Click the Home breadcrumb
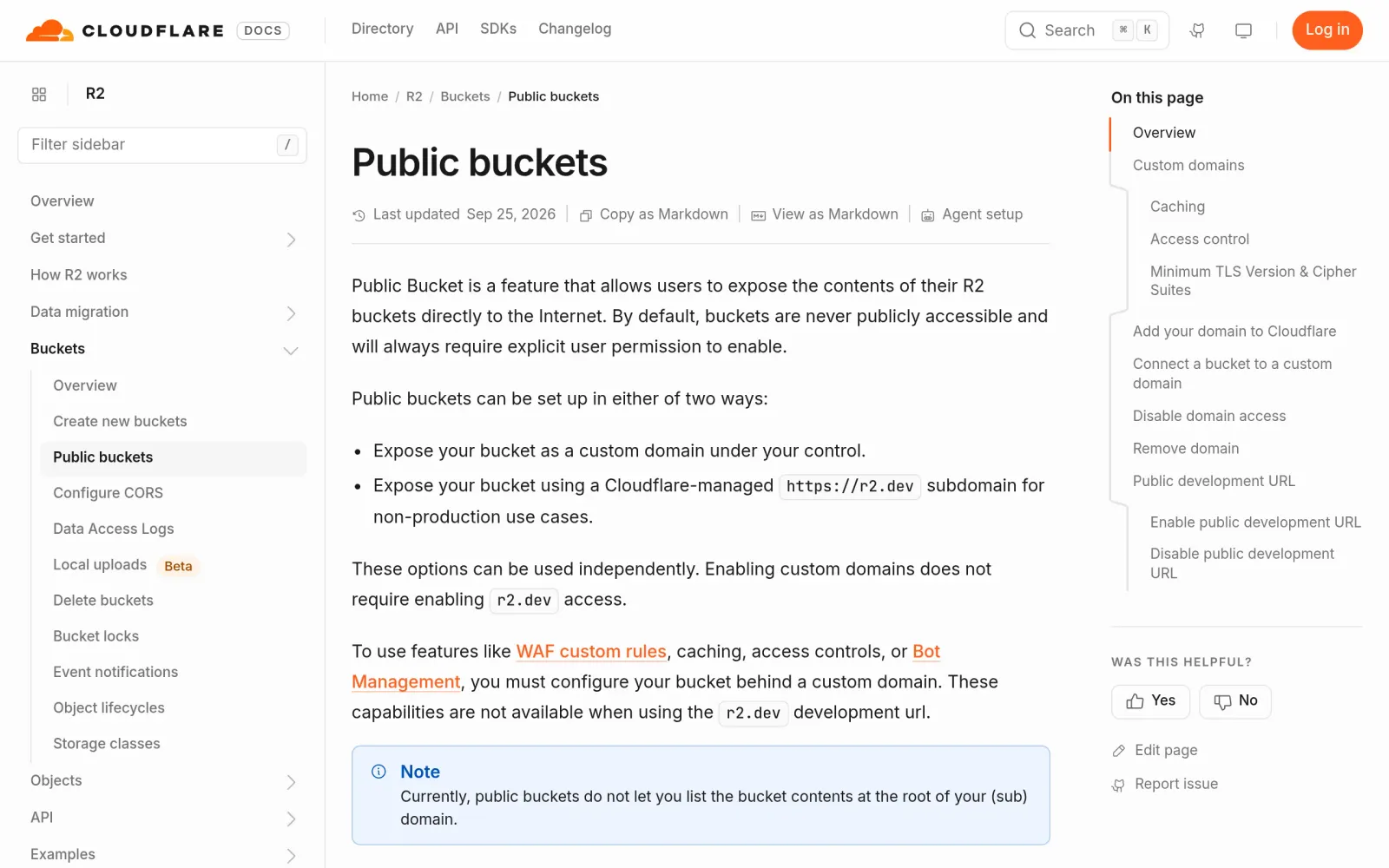1389x868 pixels. [370, 96]
